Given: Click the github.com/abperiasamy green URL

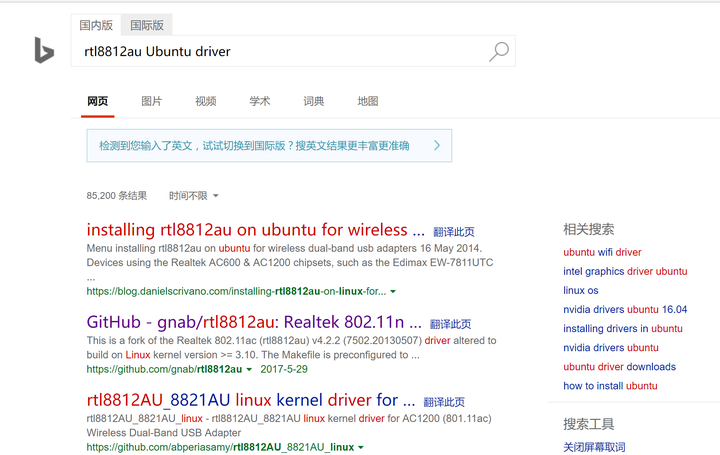Looking at the screenshot, I should pos(220,448).
